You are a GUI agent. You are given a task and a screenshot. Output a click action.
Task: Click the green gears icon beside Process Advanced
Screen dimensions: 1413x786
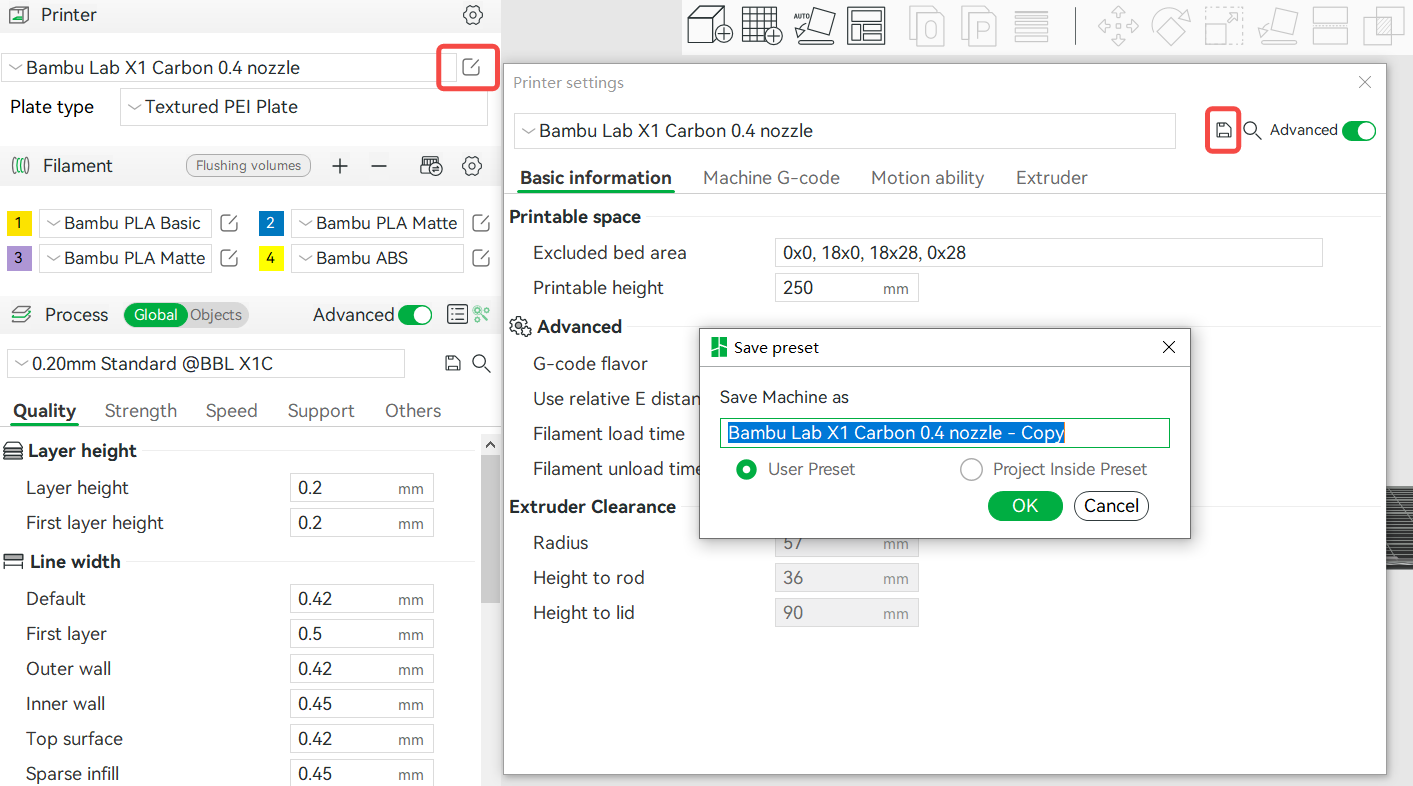point(482,314)
